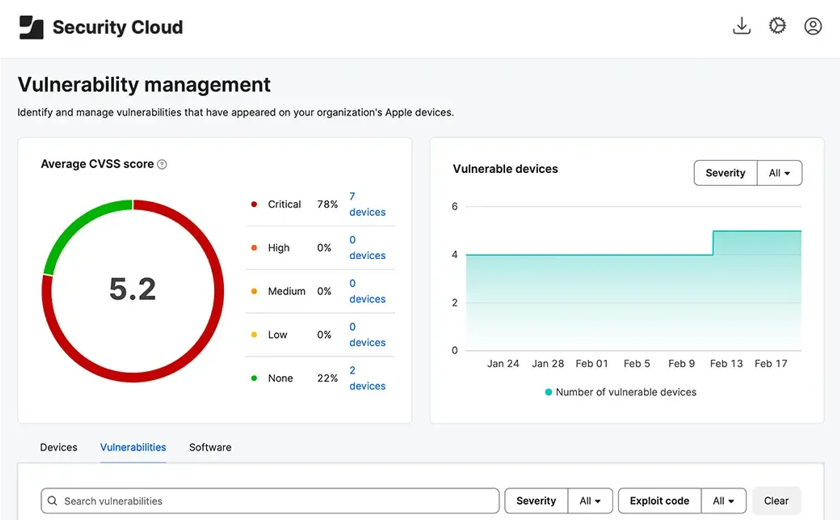The image size is (840, 520).
Task: Click the teal chart legend marker
Action: click(x=548, y=392)
